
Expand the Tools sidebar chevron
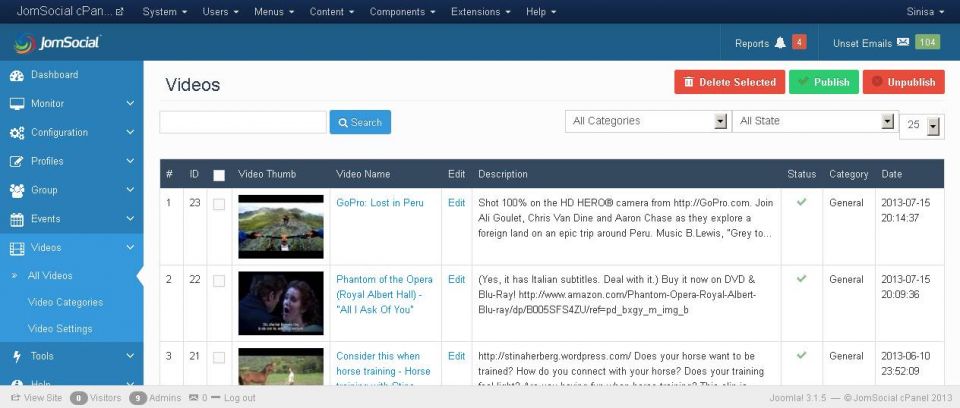pyautogui.click(x=130, y=355)
